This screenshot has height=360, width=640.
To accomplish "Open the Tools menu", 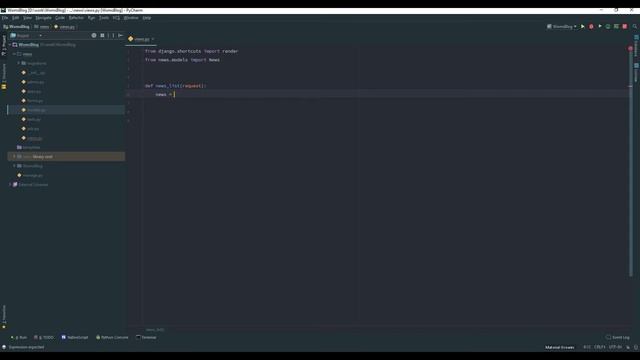I will click(104, 18).
